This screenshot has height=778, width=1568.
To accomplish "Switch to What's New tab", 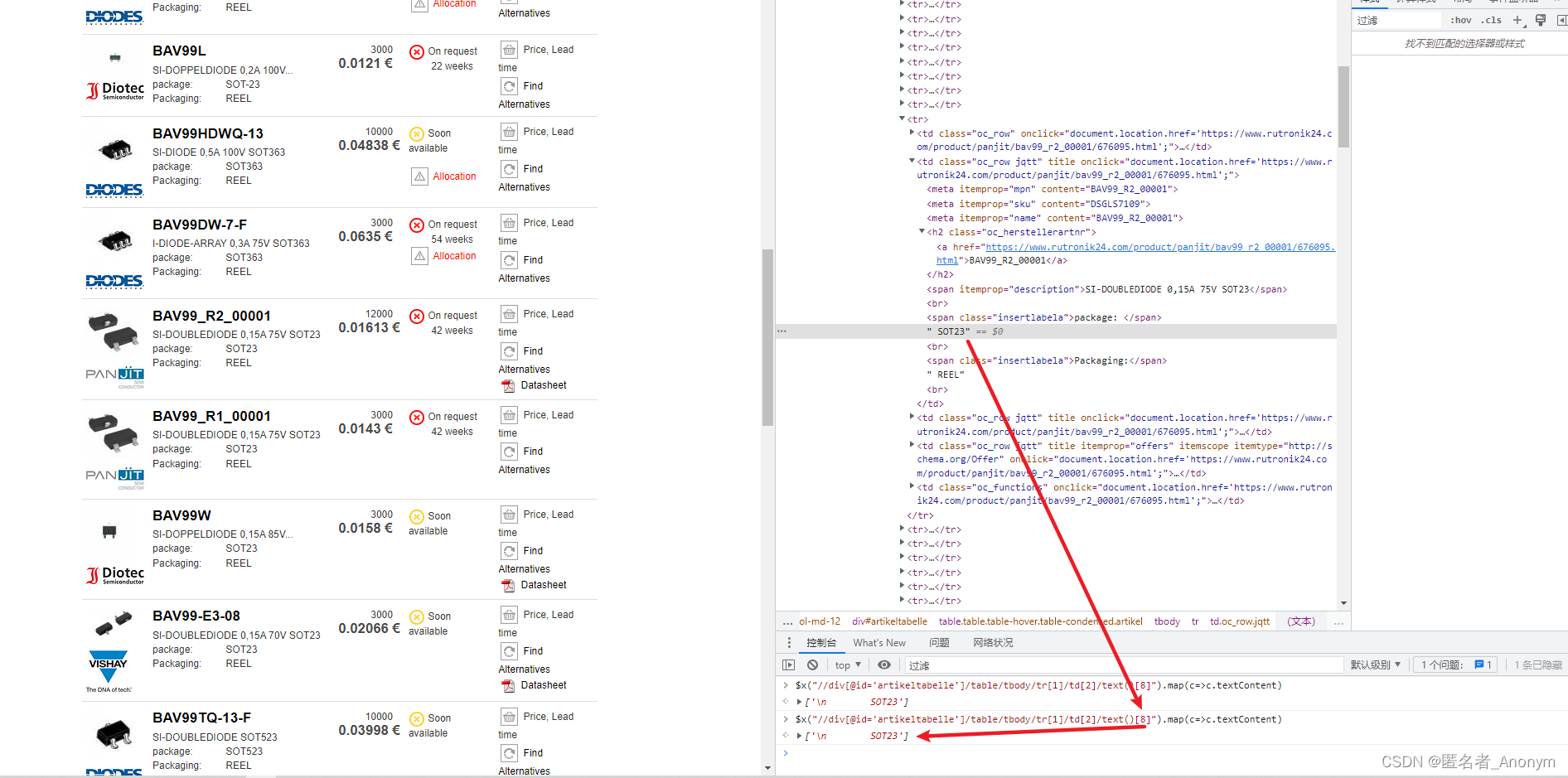I will pos(879,643).
